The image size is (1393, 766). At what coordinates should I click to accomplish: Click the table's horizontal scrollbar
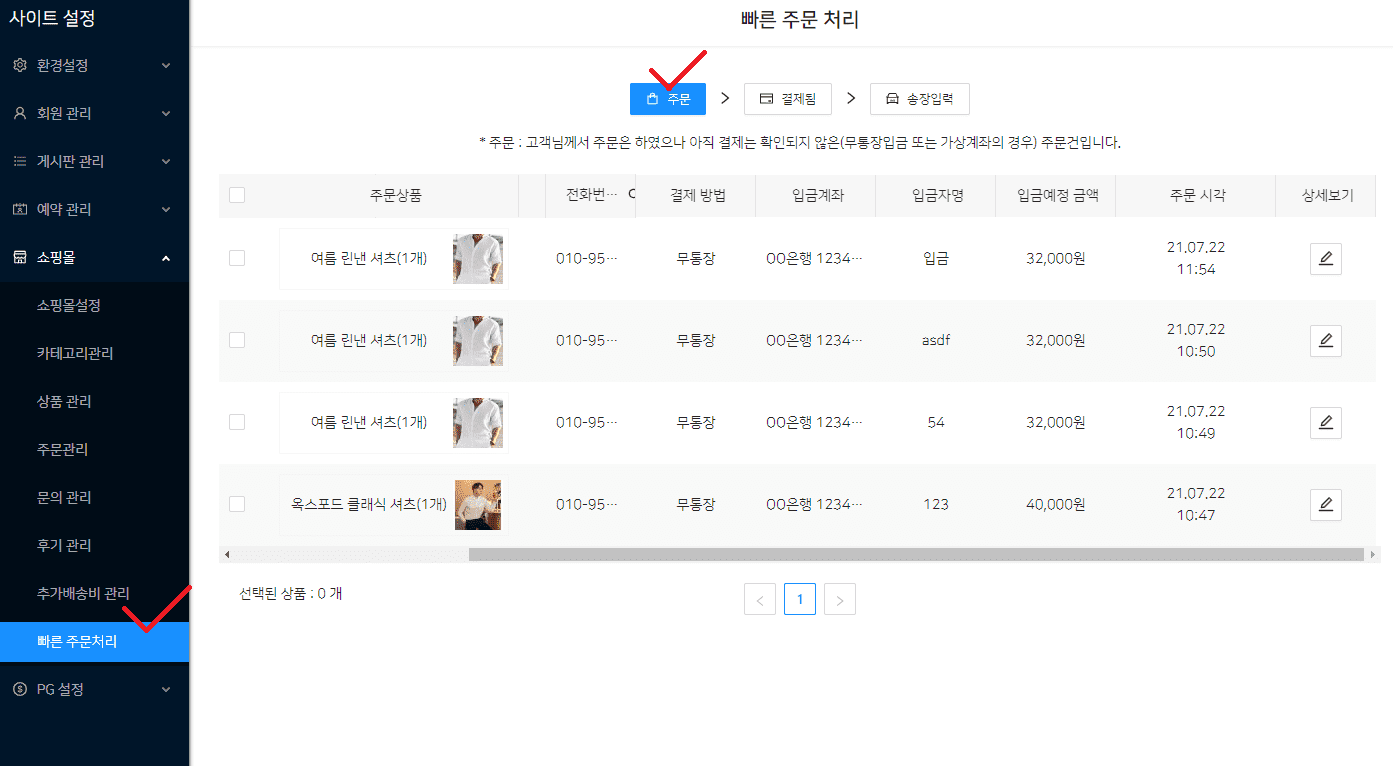915,554
